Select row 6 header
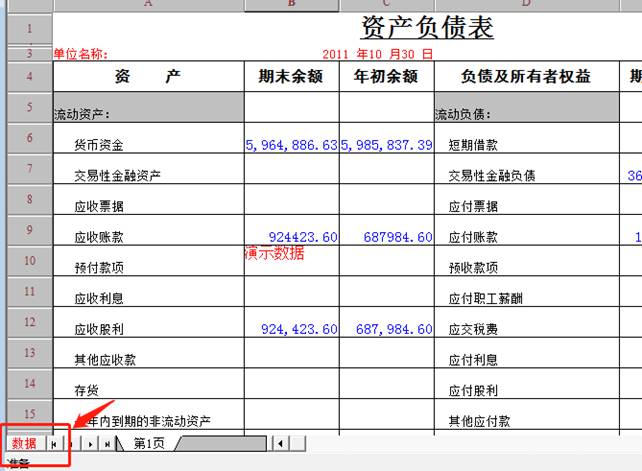 [29, 138]
